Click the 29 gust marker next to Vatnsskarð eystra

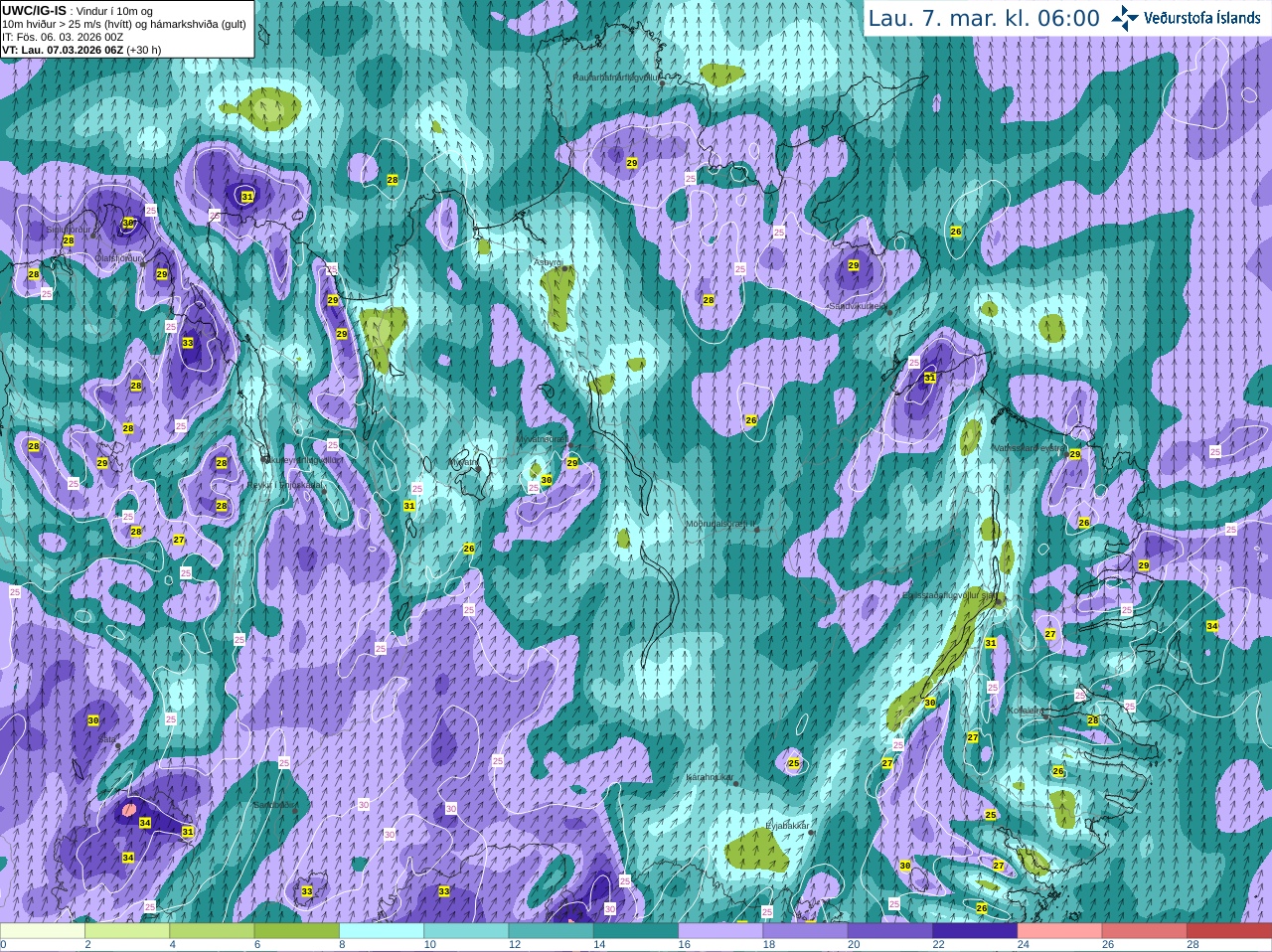point(1074,454)
